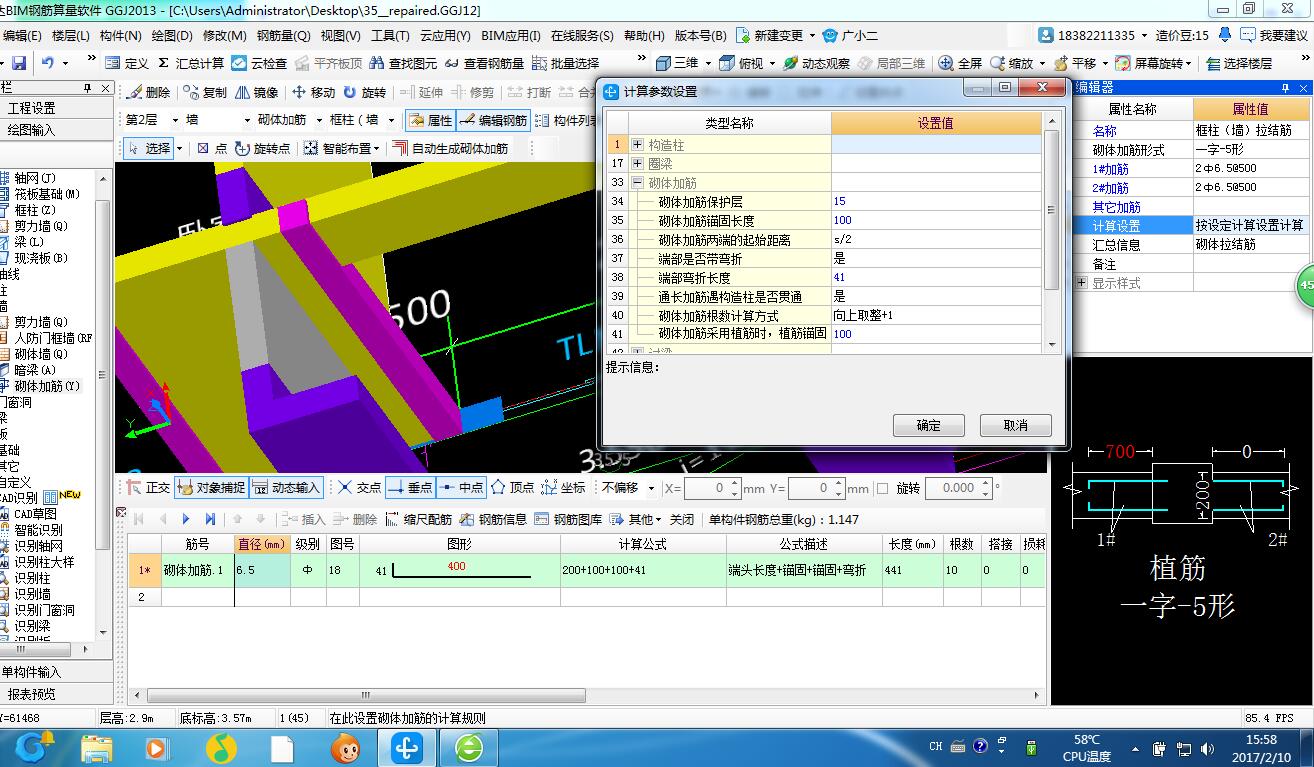Choose the 旋转点 rotate-point tool

(x=262, y=148)
